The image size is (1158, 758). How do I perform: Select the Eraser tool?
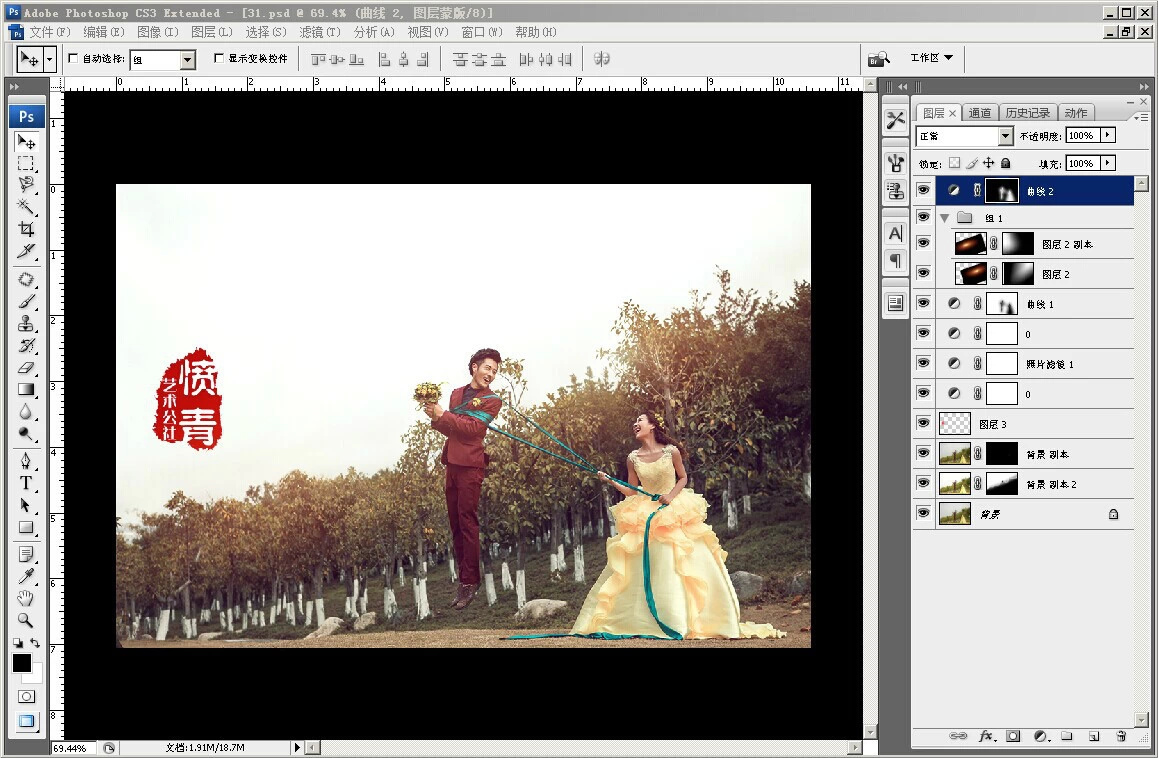[x=26, y=367]
